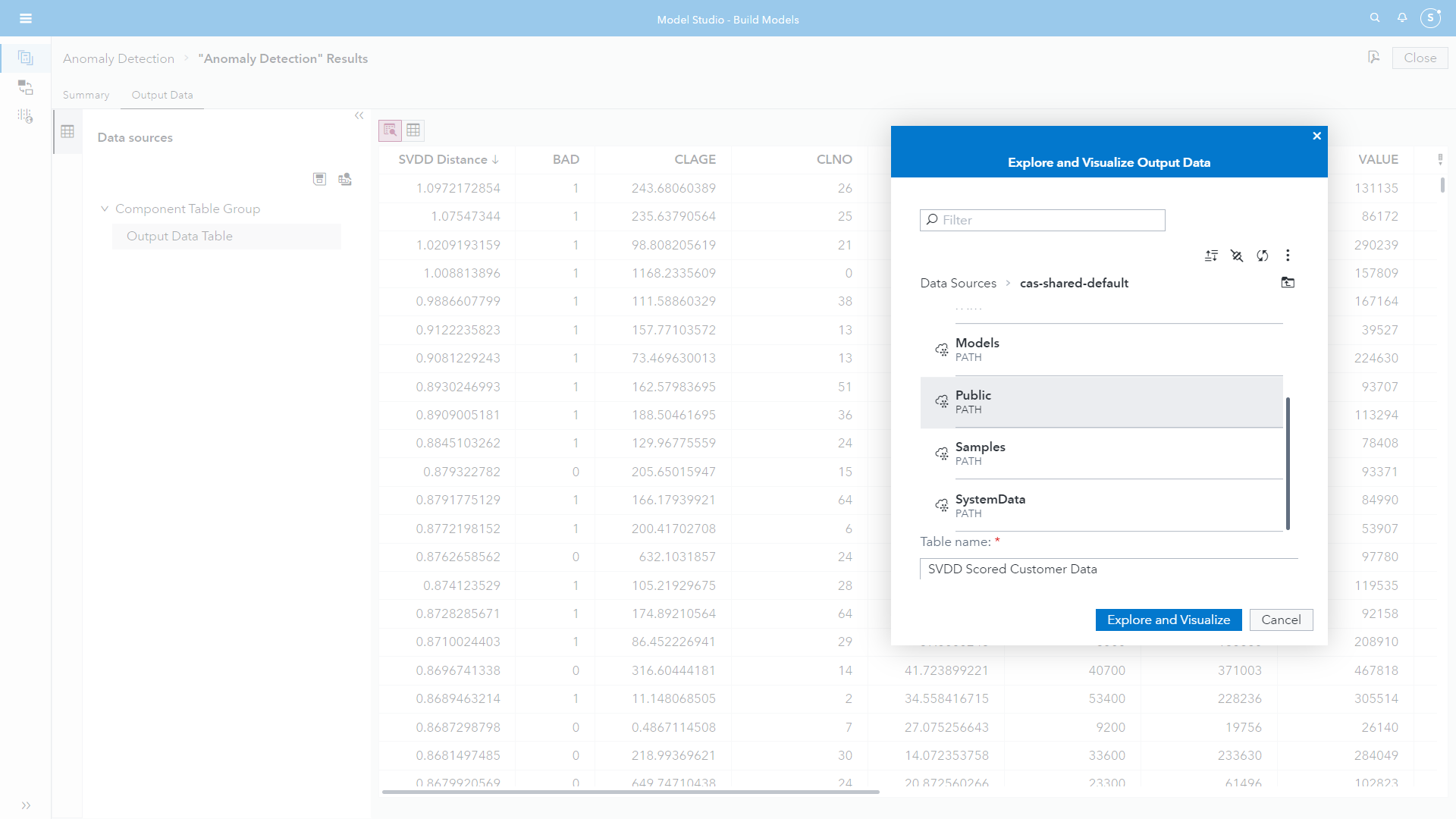Image resolution: width=1456 pixels, height=819 pixels.
Task: Expand the left navigation bar with double arrows
Action: click(x=26, y=805)
